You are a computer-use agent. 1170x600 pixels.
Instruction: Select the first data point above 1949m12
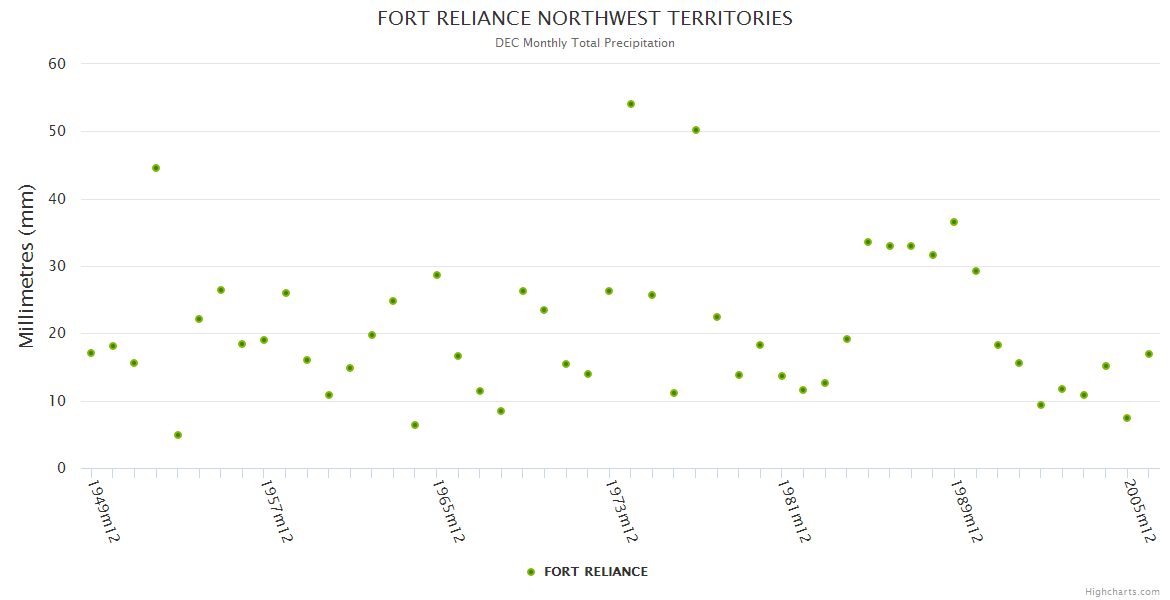click(x=91, y=353)
